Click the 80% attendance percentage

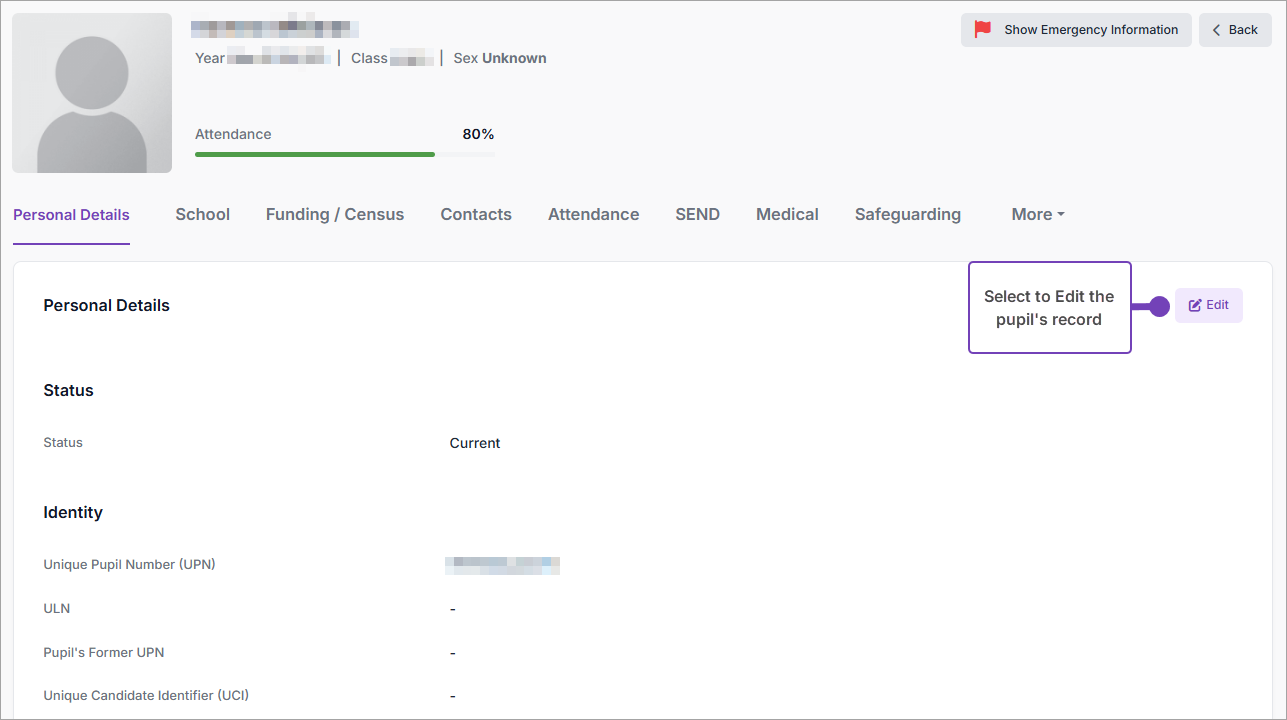click(478, 134)
